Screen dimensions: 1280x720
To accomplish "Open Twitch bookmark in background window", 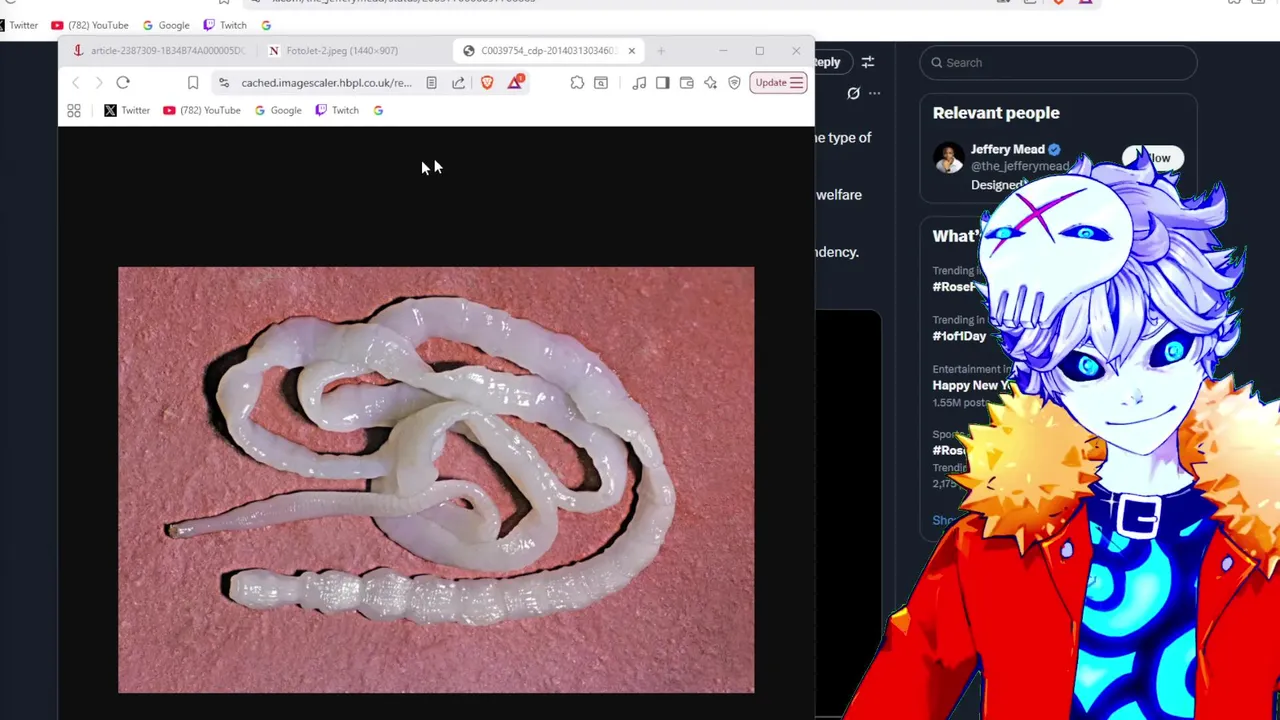I will coord(225,25).
